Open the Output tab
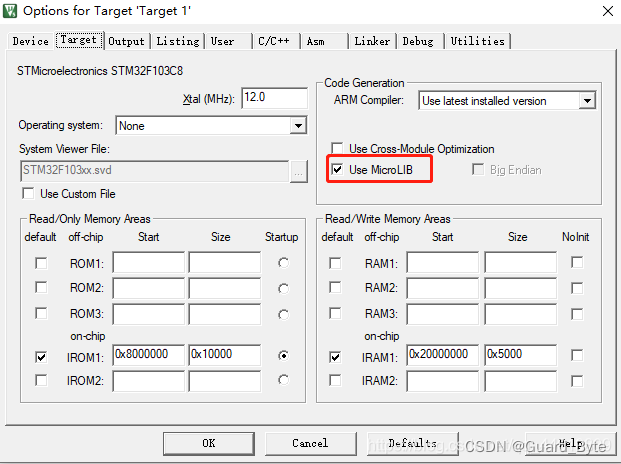Viewport: 621px width, 464px height. [126, 41]
